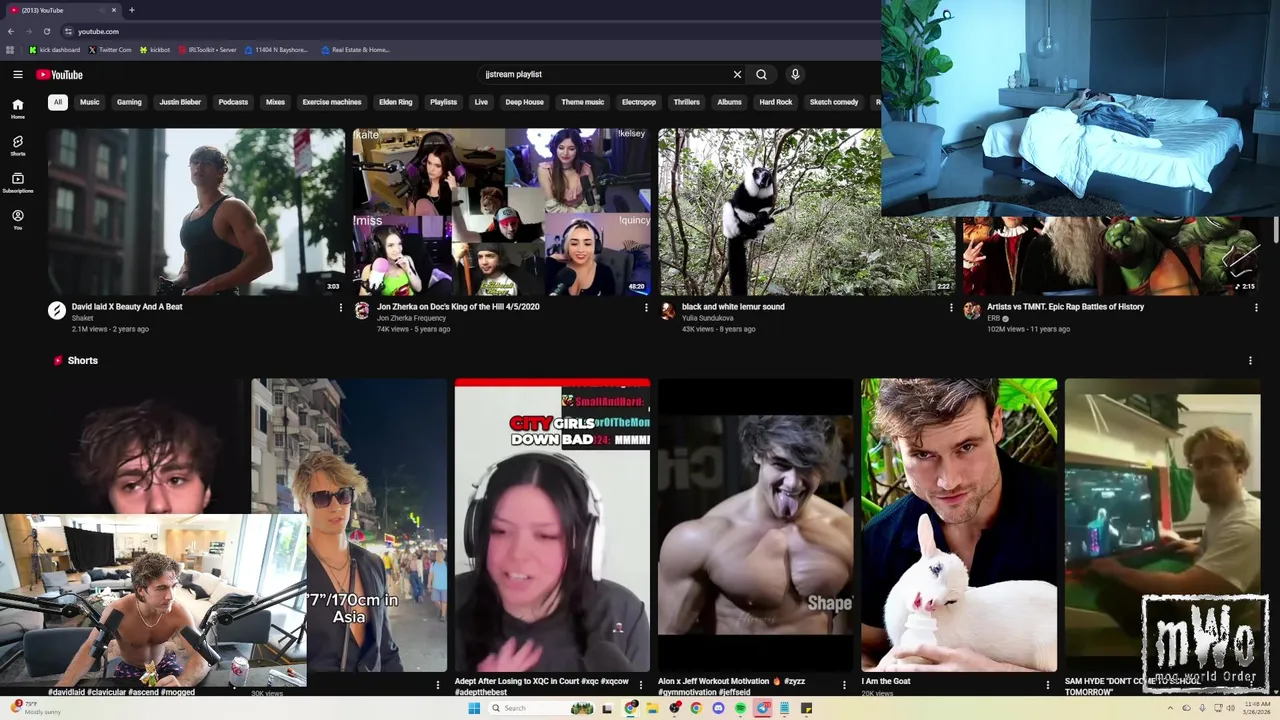Open options menu for lemur sound video
Viewport: 1280px width, 720px height.
click(951, 308)
